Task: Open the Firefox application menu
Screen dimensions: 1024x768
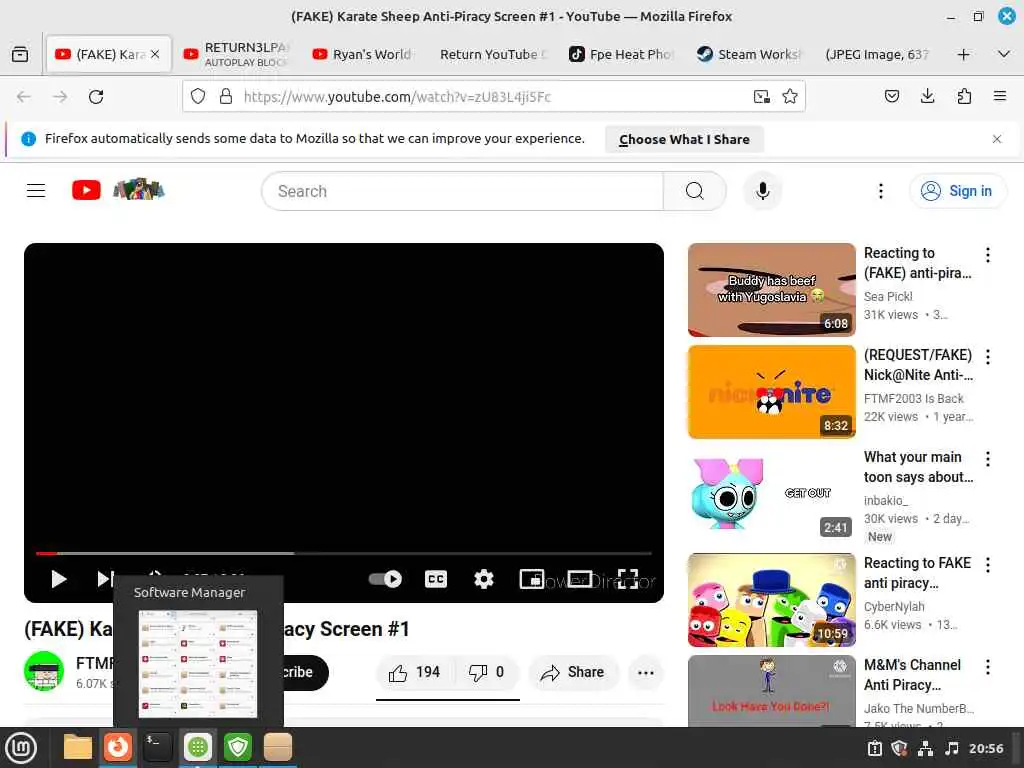Action: [1000, 97]
